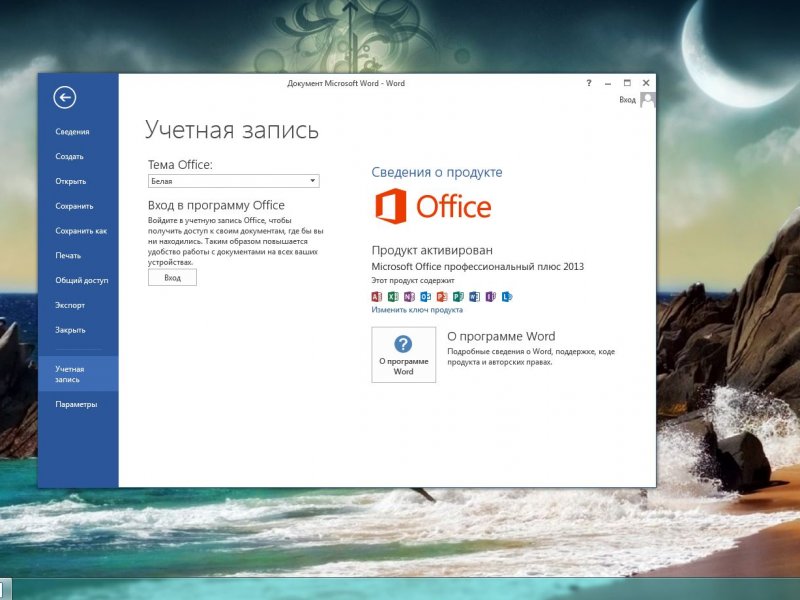
Task: Click the Word product icon
Action: coord(474,296)
